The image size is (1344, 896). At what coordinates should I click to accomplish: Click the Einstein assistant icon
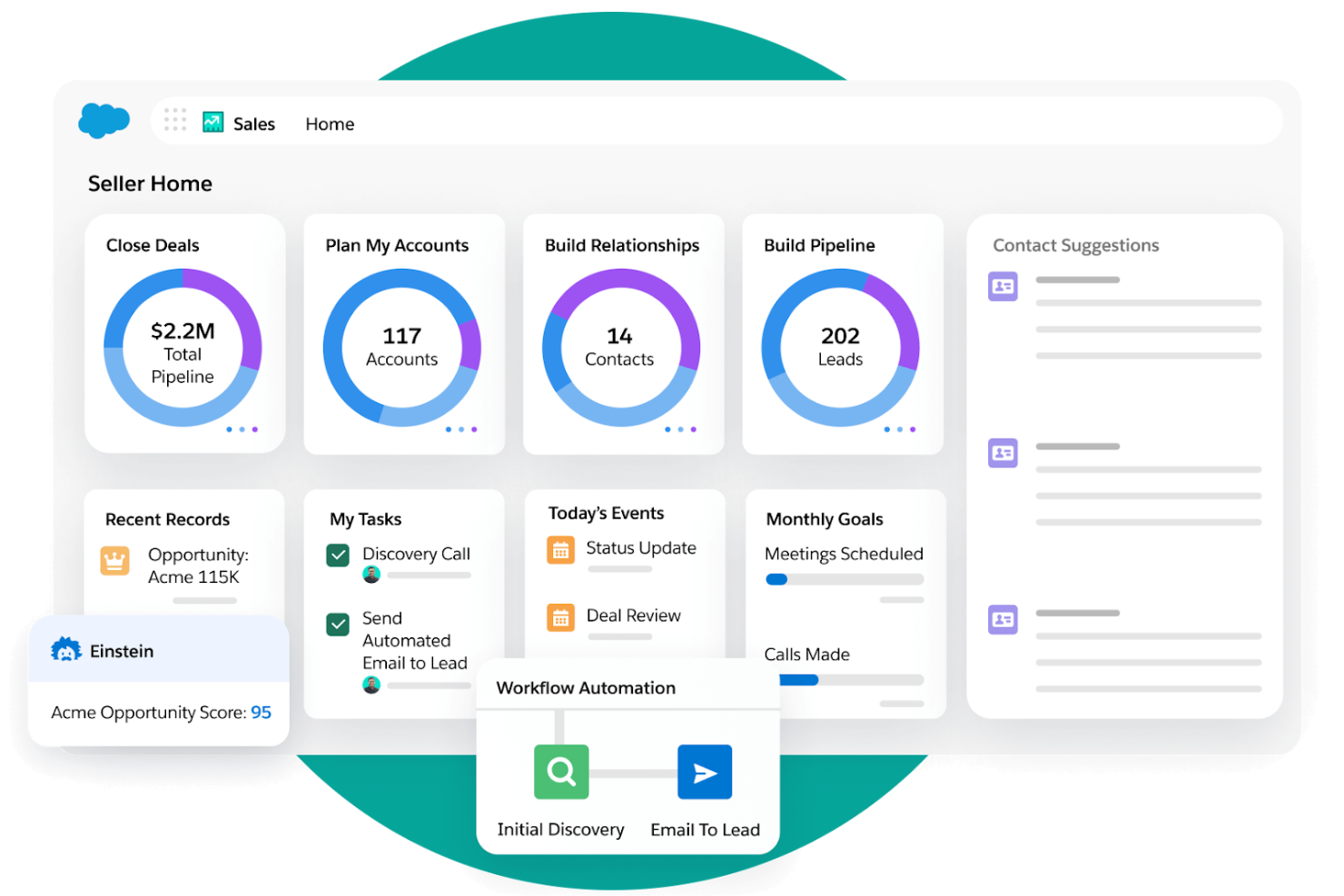click(66, 650)
